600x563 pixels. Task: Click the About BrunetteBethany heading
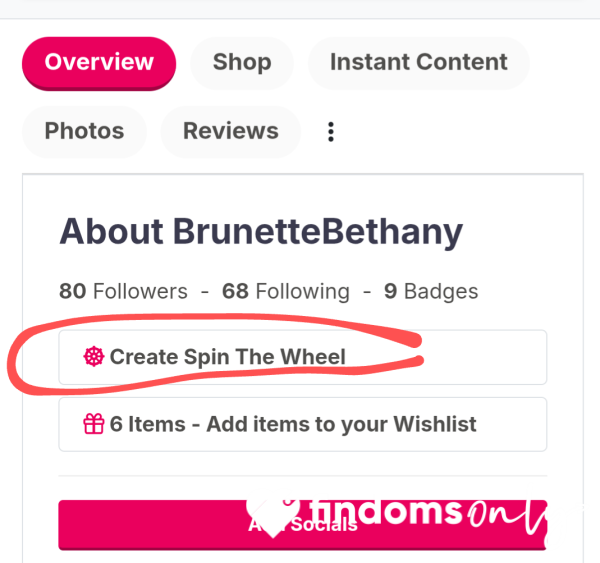click(x=261, y=232)
